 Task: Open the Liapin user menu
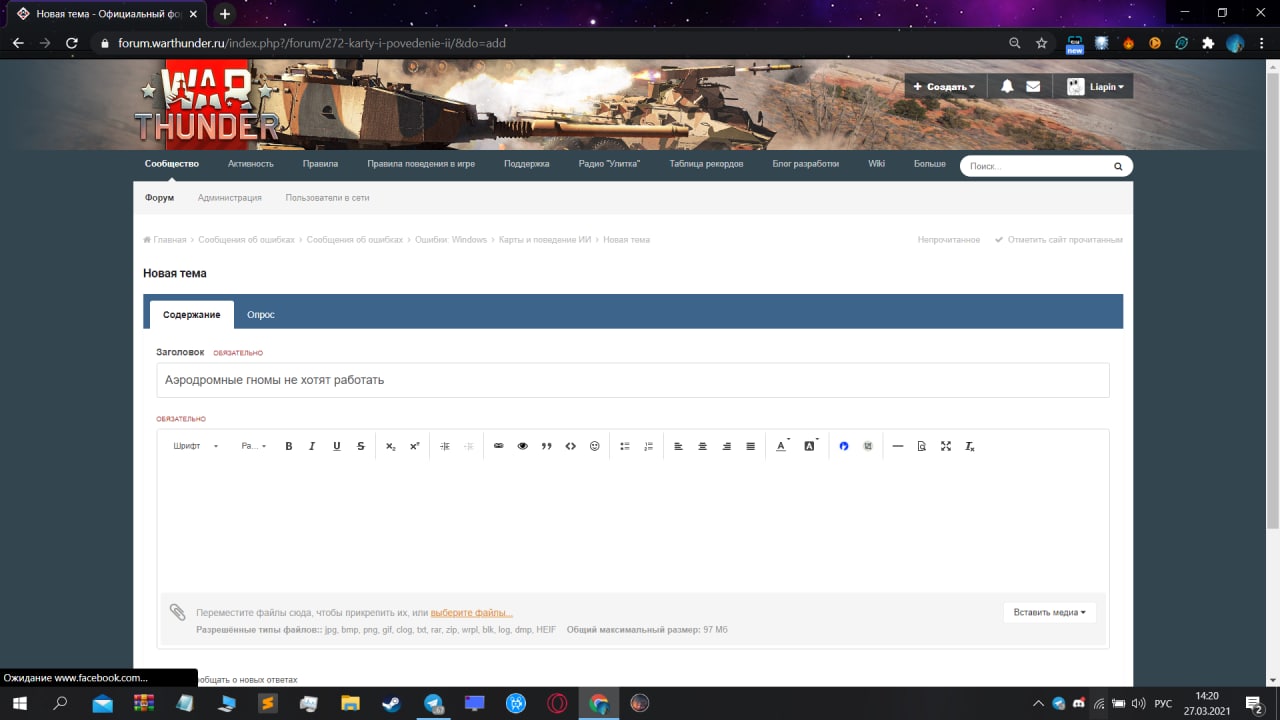tap(1095, 87)
